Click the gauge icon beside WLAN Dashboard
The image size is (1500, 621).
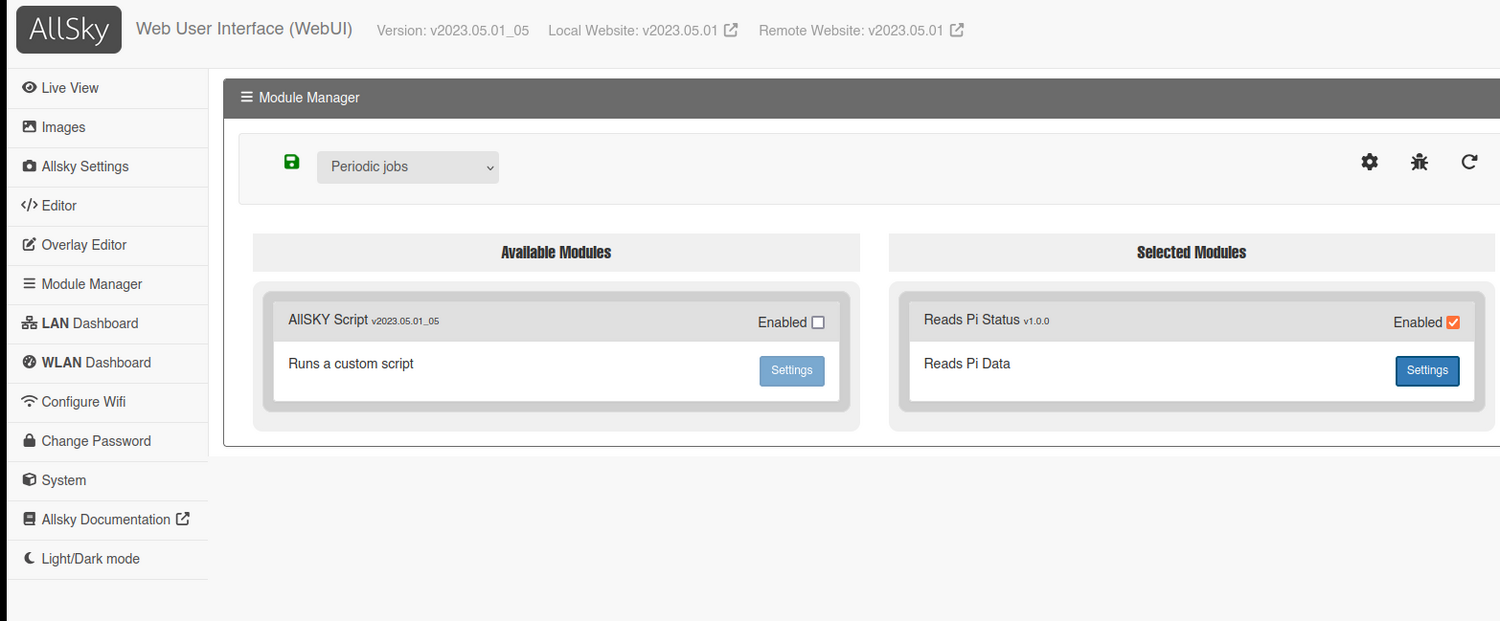[29, 362]
